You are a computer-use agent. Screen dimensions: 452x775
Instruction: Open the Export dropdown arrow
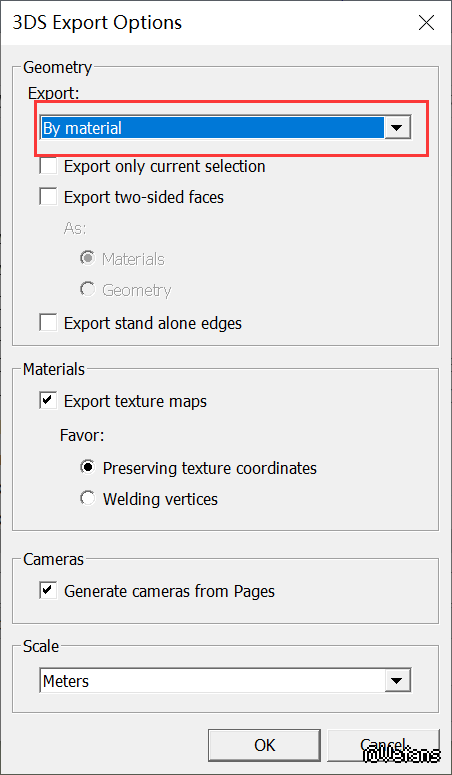pos(398,129)
